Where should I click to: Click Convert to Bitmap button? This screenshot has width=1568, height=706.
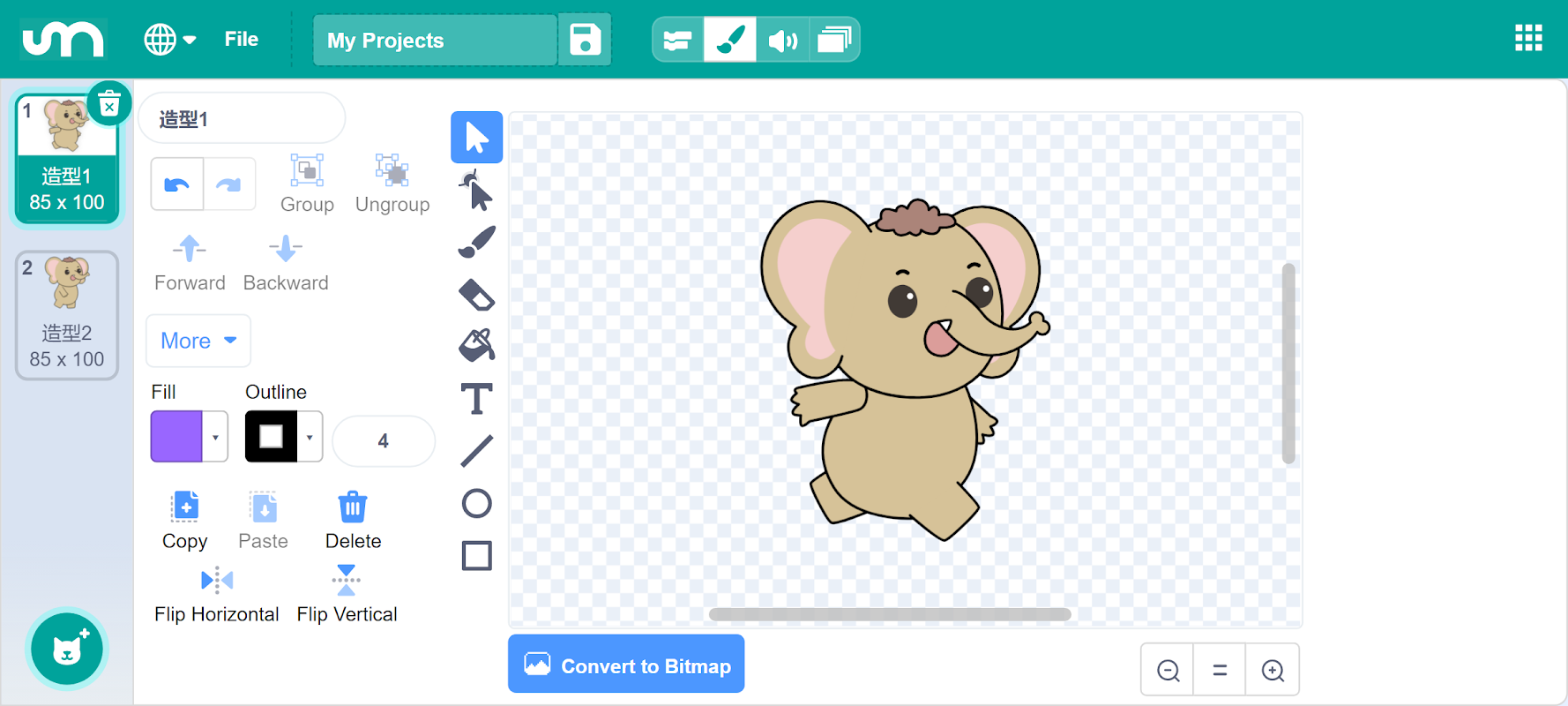pos(626,664)
